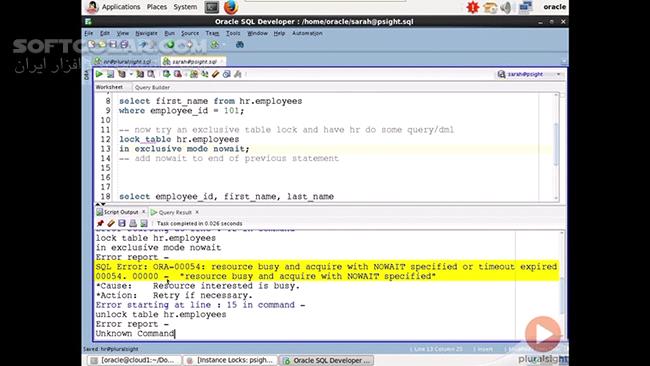Open the Source menu
This screenshot has height=366, width=650.
[190, 33]
